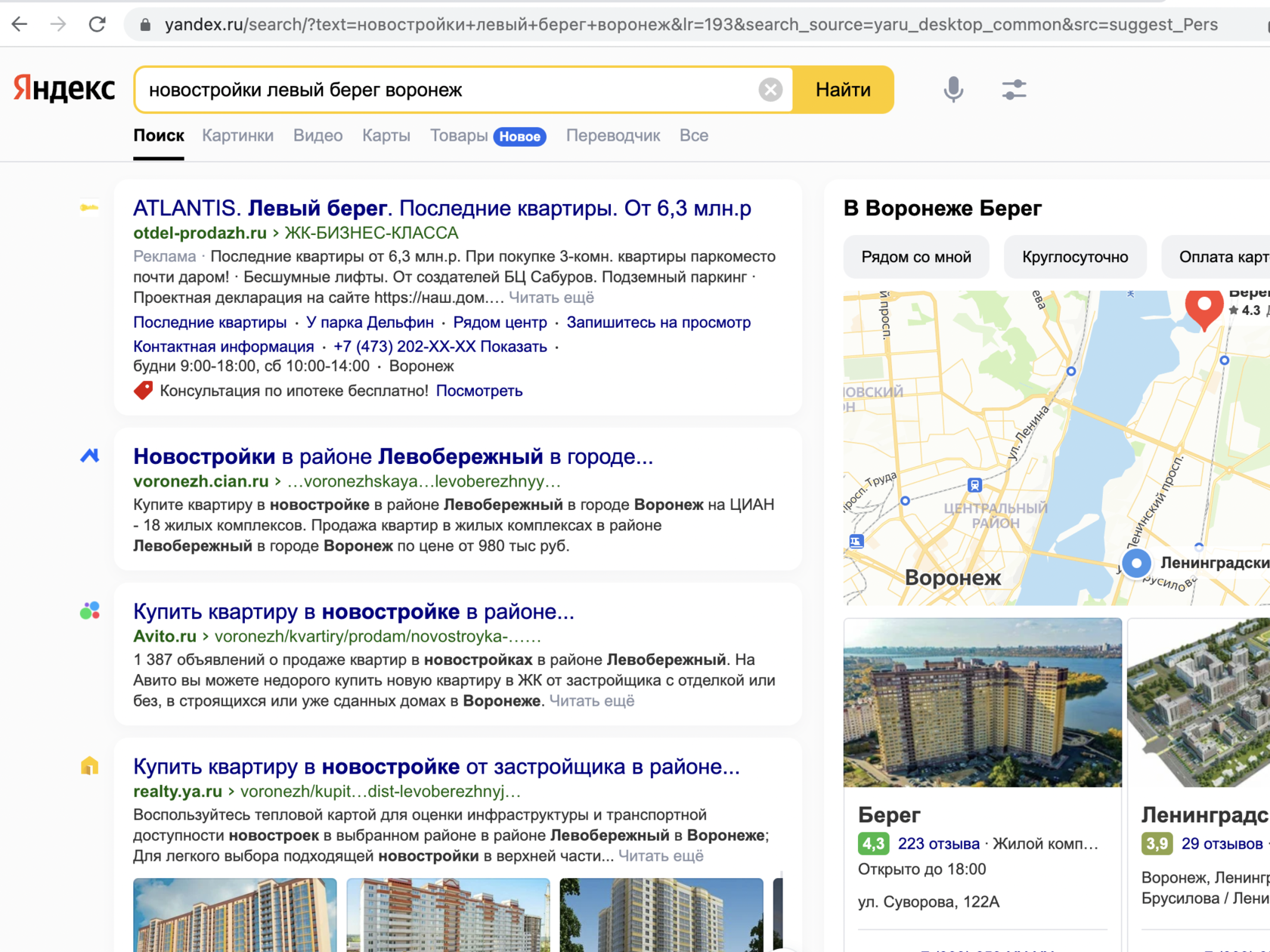This screenshot has width=1270, height=952.
Task: Click realty.ya.ru site link
Action: point(178,791)
